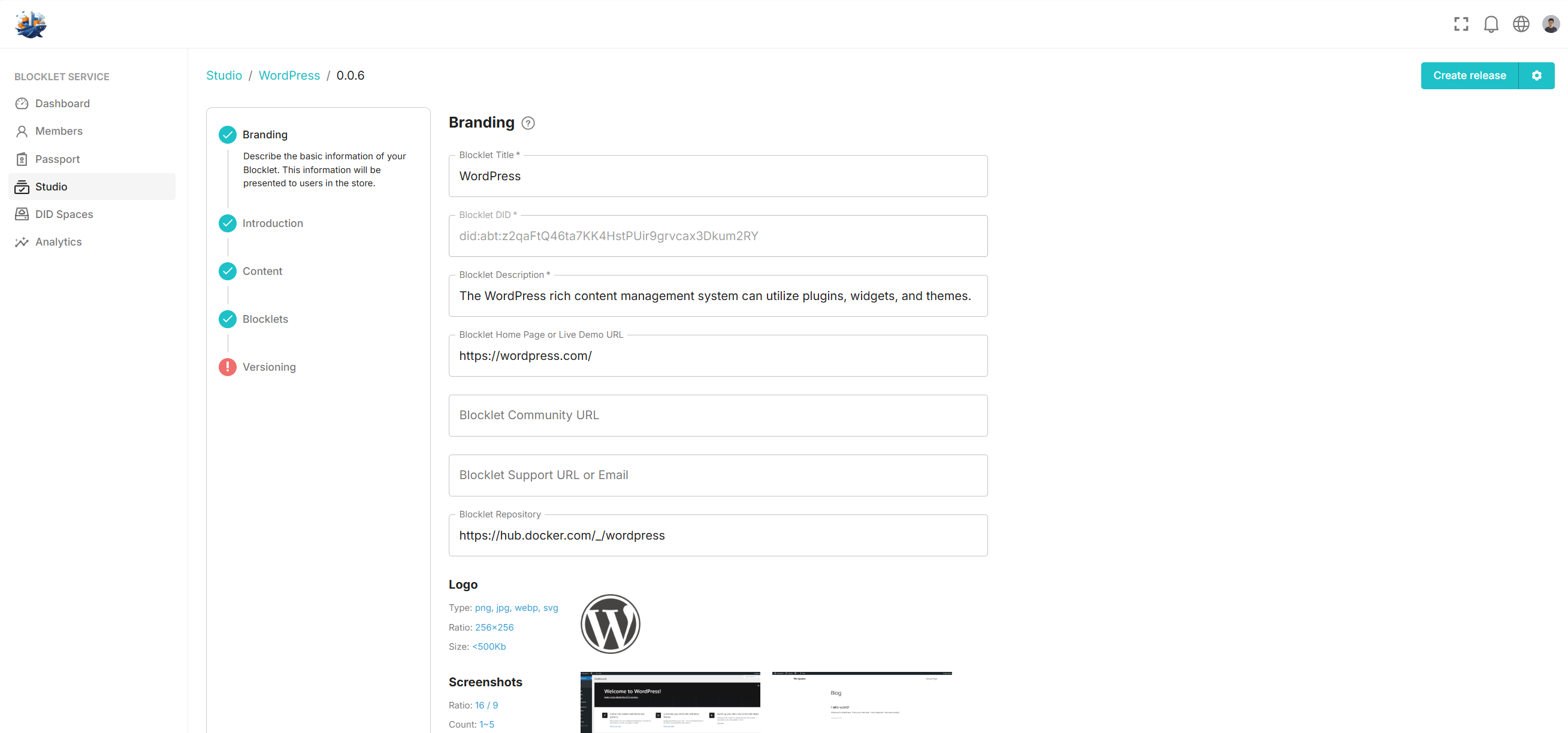Screen dimensions: 1568x733
Task: Go to the Dashboard page
Action: (62, 104)
